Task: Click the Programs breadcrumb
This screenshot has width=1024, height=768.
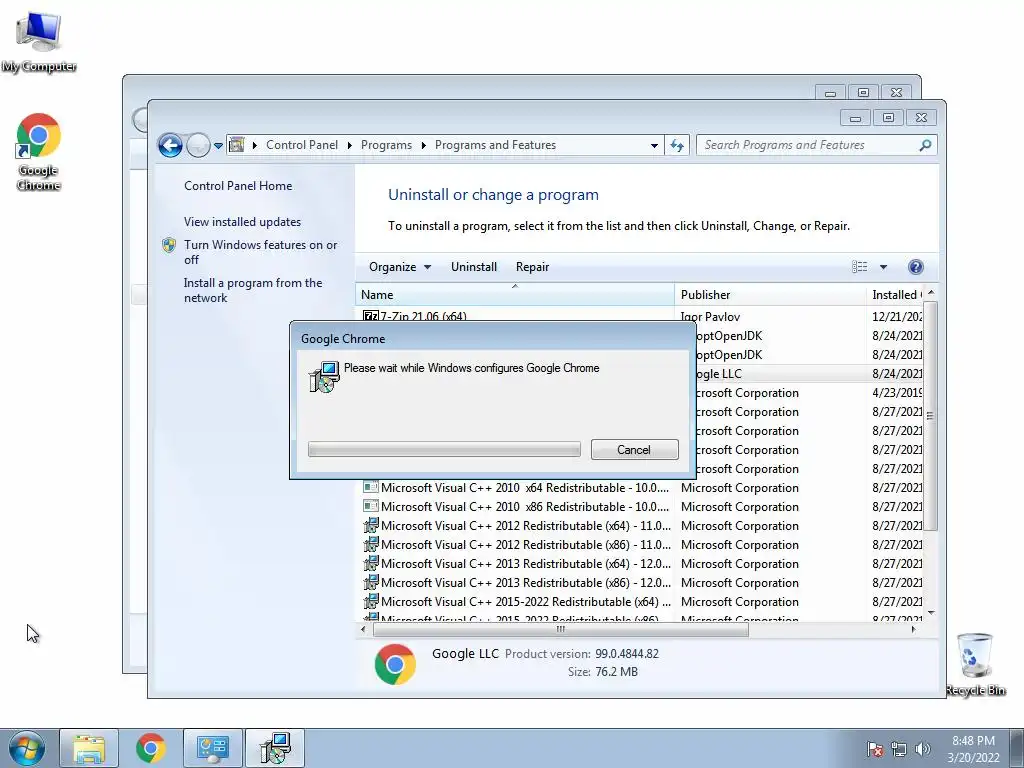Action: click(x=386, y=145)
